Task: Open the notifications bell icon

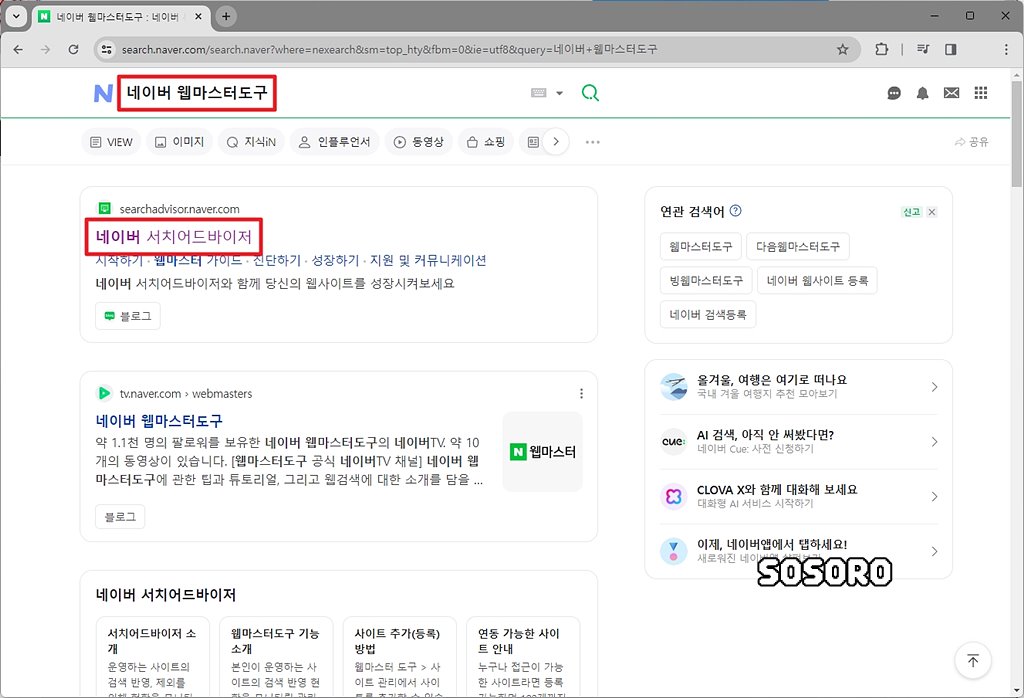Action: (922, 93)
